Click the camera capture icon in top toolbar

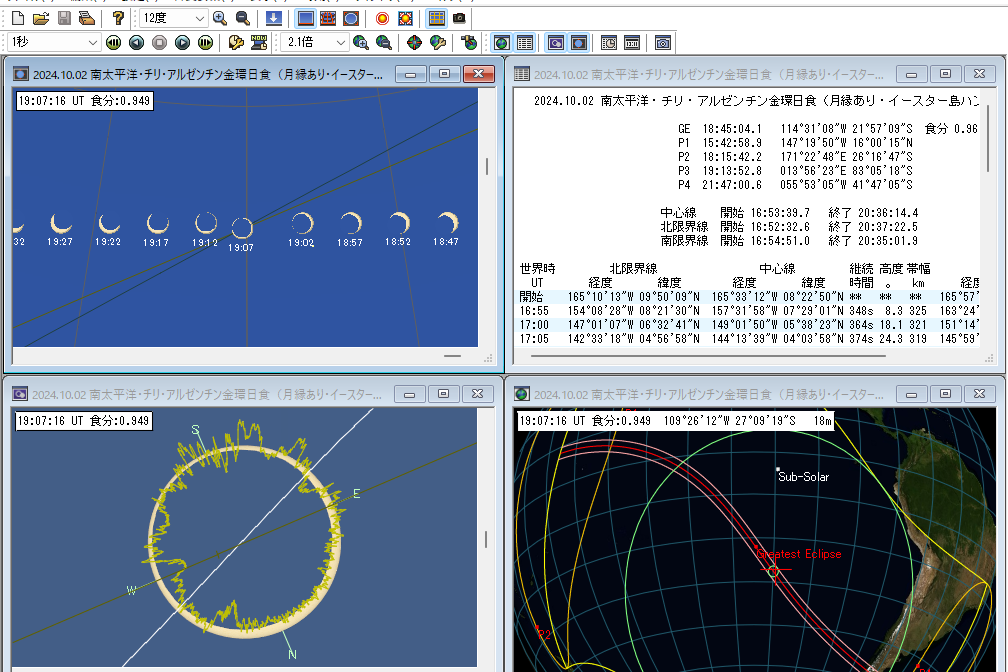[459, 19]
